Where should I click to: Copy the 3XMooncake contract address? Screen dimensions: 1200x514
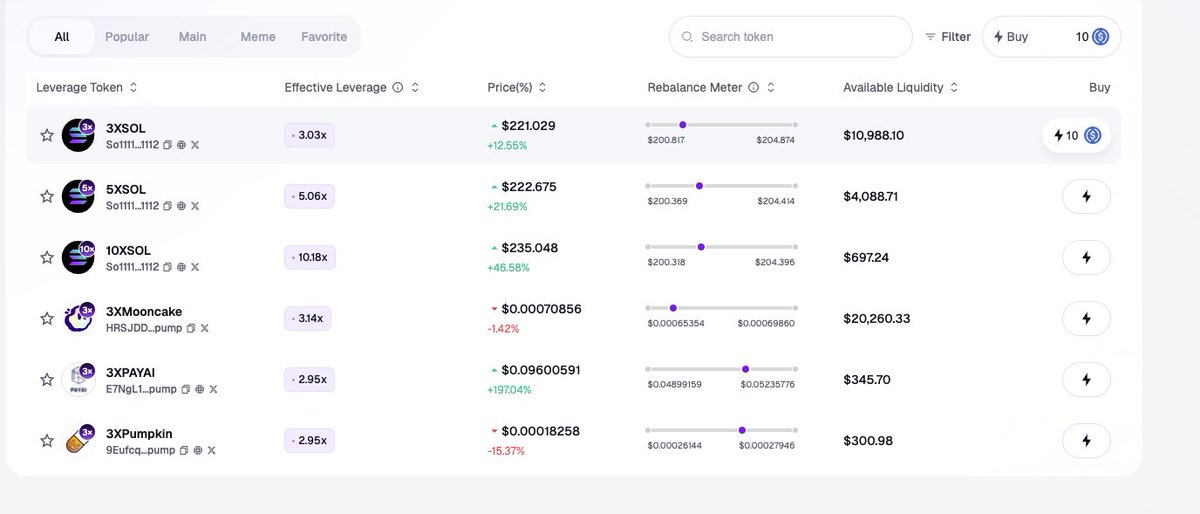(x=191, y=328)
